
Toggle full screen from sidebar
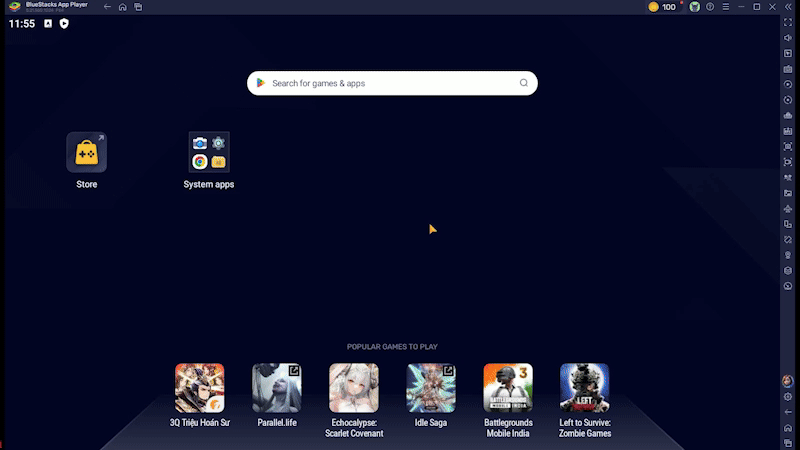(788, 22)
